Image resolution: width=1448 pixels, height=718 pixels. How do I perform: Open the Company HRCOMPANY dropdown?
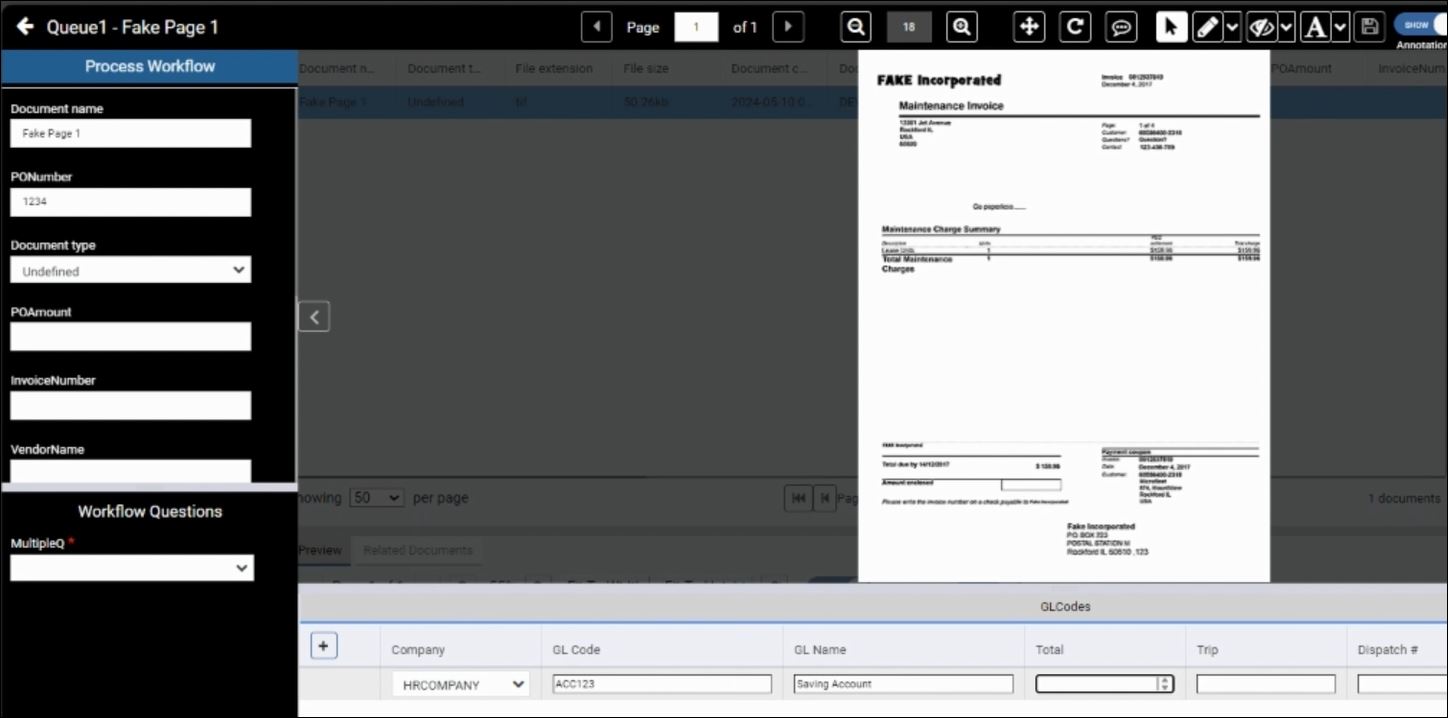coord(461,685)
